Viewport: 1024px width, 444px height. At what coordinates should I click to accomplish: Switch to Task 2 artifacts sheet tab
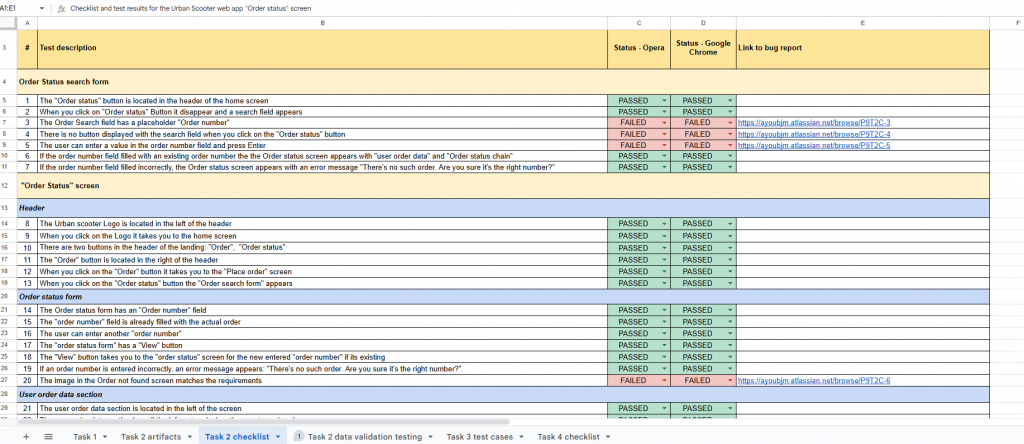pyautogui.click(x=151, y=437)
